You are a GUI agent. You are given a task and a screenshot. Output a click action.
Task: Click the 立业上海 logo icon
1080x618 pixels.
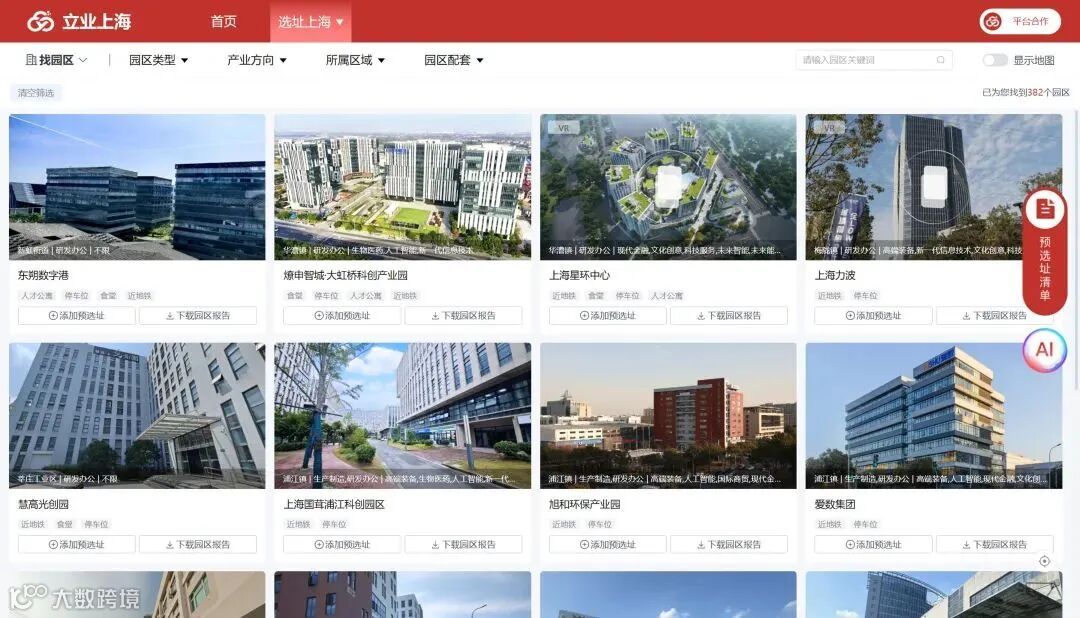[41, 21]
